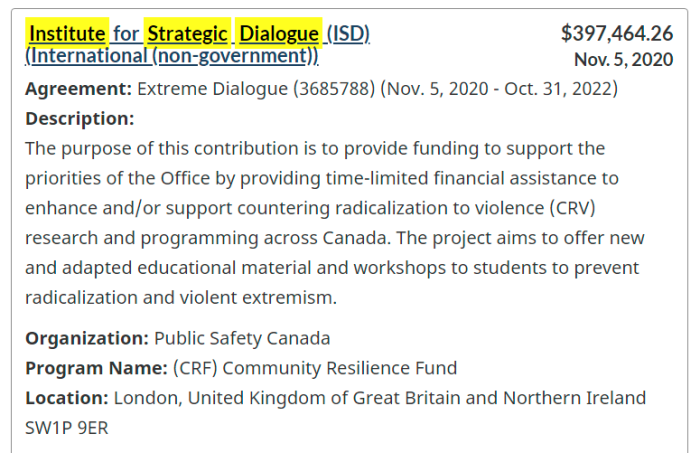The width and height of the screenshot is (700, 453).
Task: Click the agreement end date Oct. 31, 2022
Action: [x=558, y=89]
